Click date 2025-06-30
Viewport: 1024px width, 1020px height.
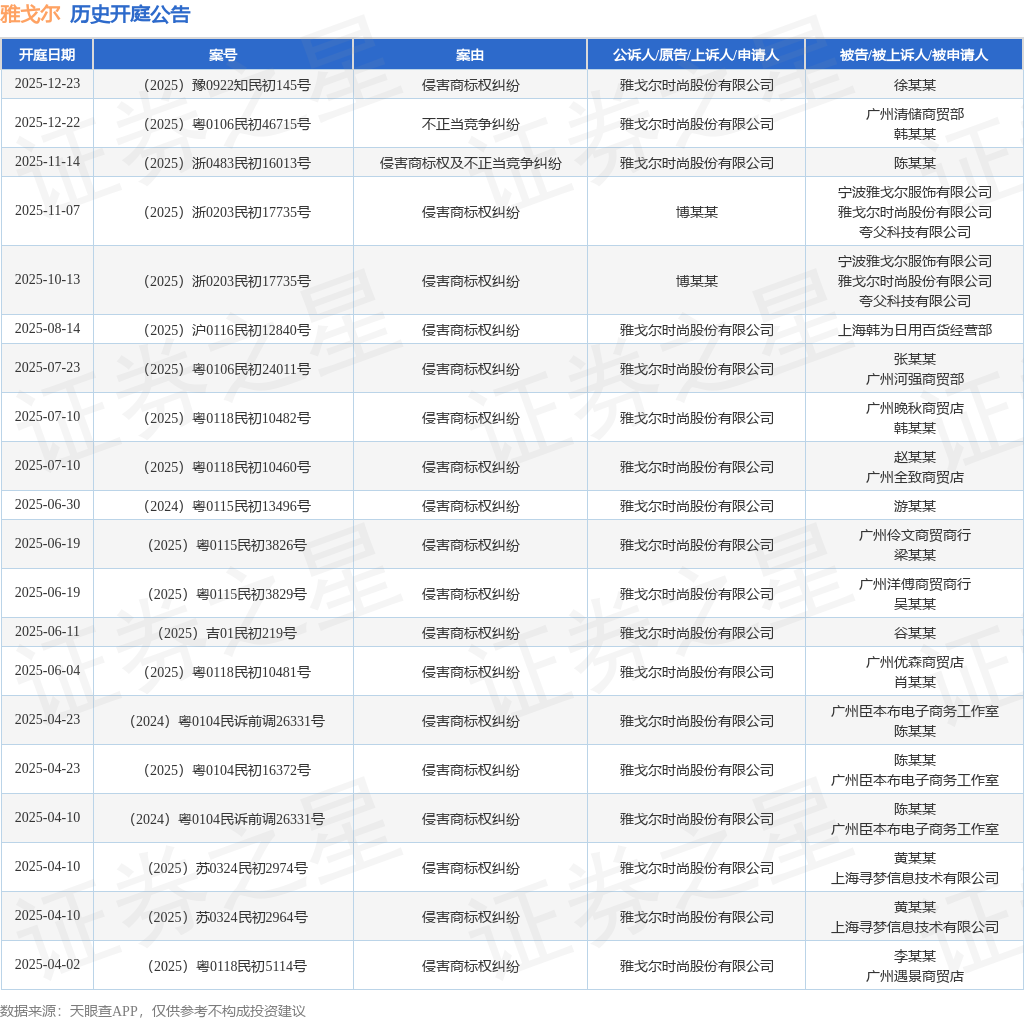pos(47,505)
